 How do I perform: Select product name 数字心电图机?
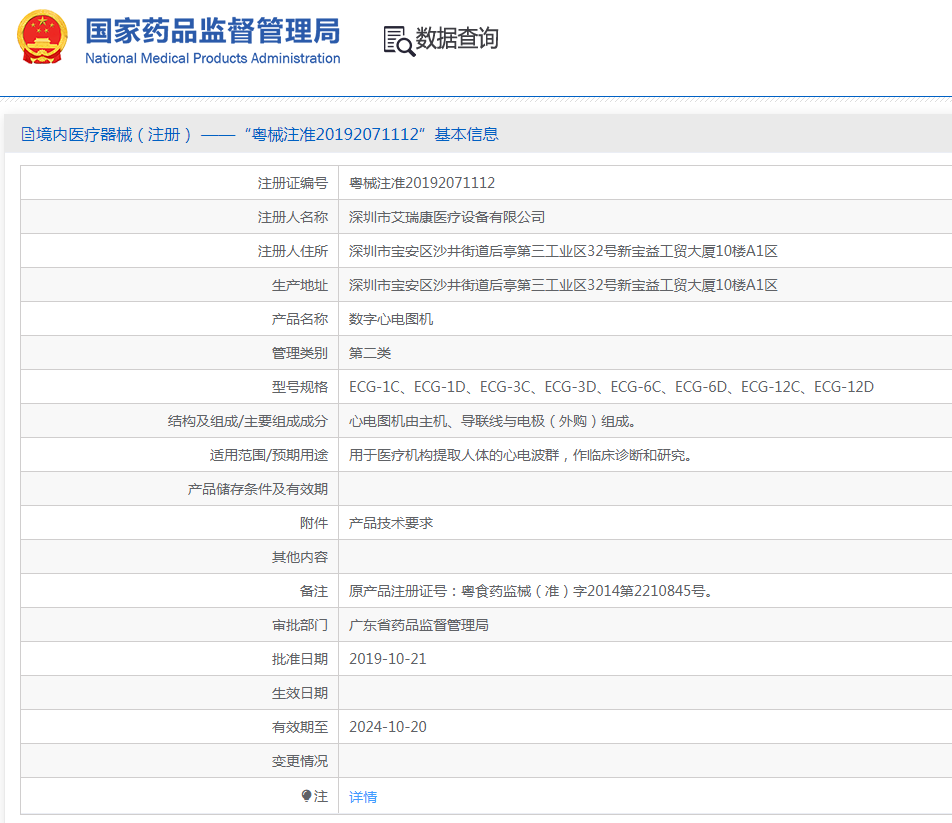(x=391, y=319)
